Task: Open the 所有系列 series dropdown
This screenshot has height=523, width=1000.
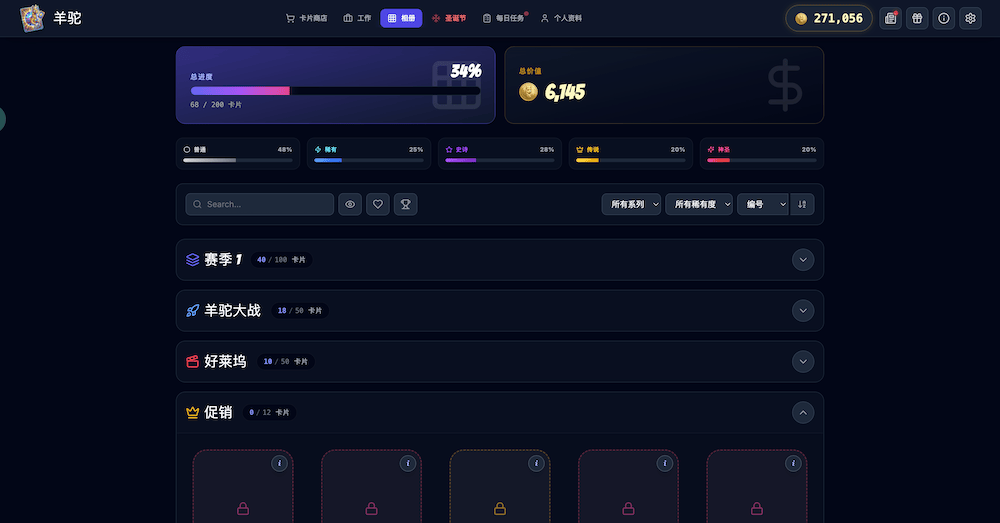Action: (631, 204)
